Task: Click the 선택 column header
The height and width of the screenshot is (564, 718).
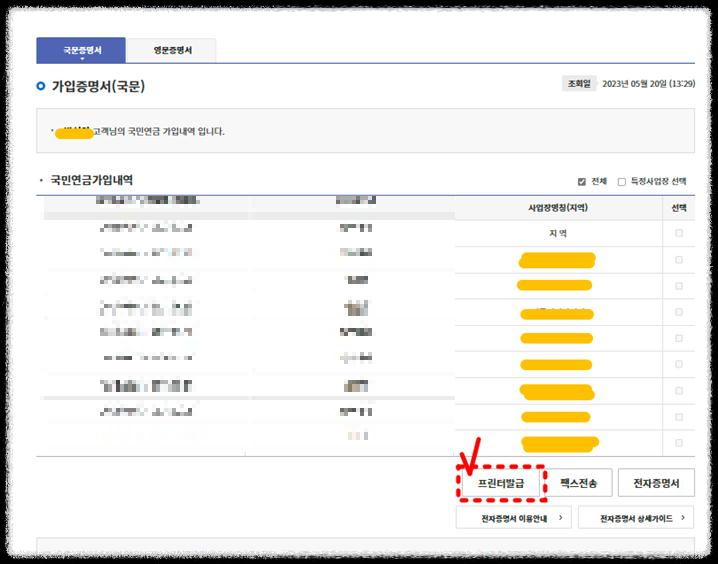Action: pyautogui.click(x=679, y=208)
